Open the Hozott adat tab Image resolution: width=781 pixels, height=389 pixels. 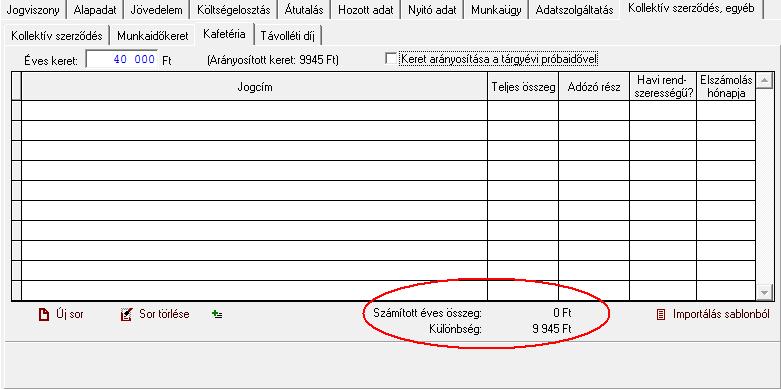tap(366, 9)
